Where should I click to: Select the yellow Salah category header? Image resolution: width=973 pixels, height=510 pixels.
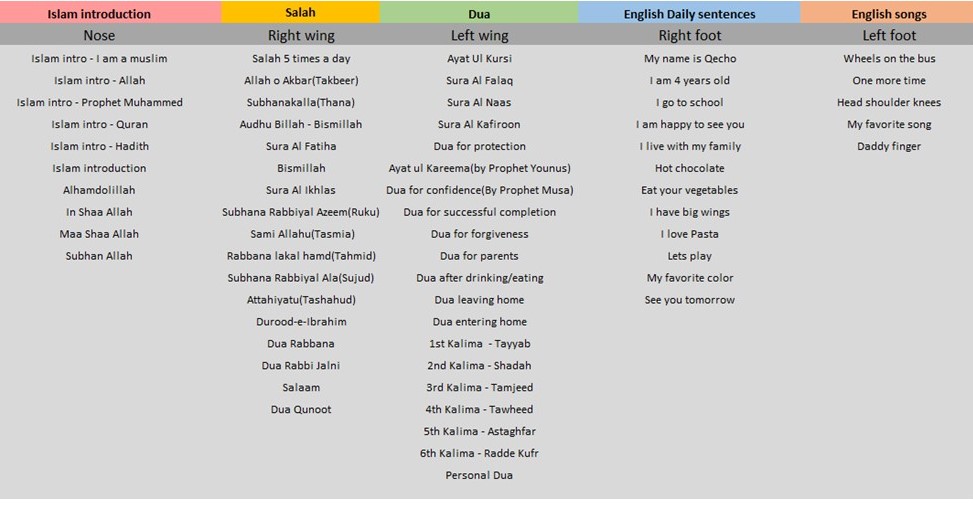click(x=300, y=12)
